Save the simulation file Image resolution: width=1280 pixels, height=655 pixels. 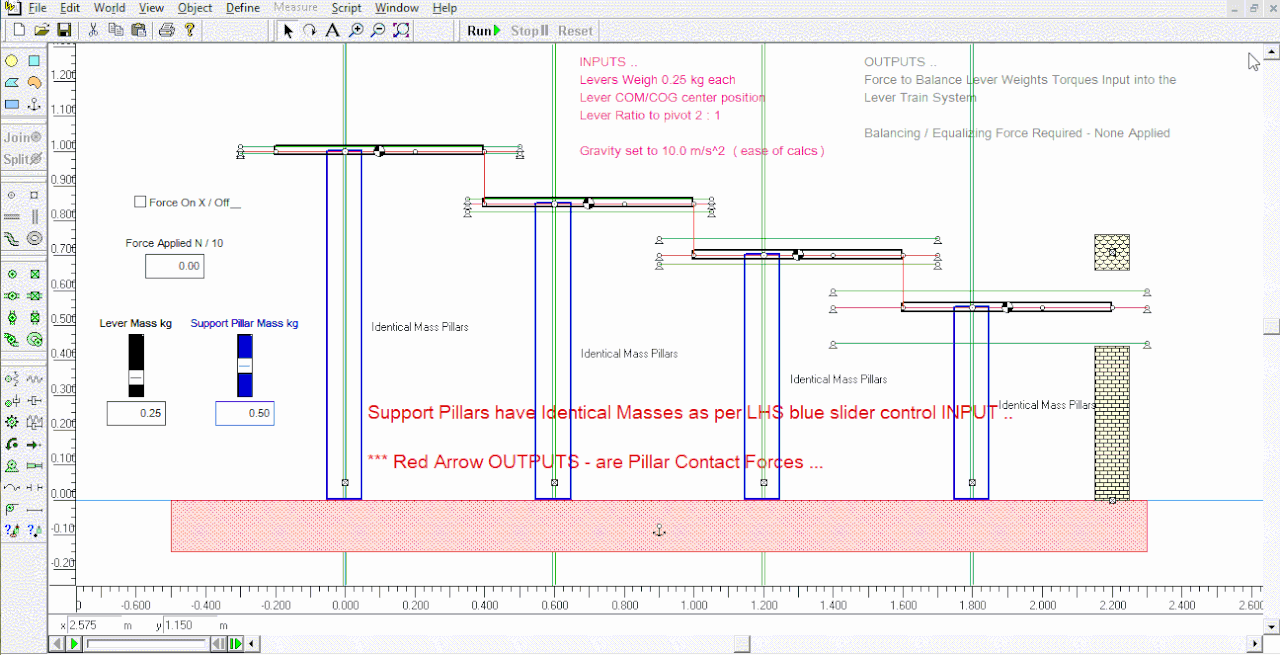point(63,30)
